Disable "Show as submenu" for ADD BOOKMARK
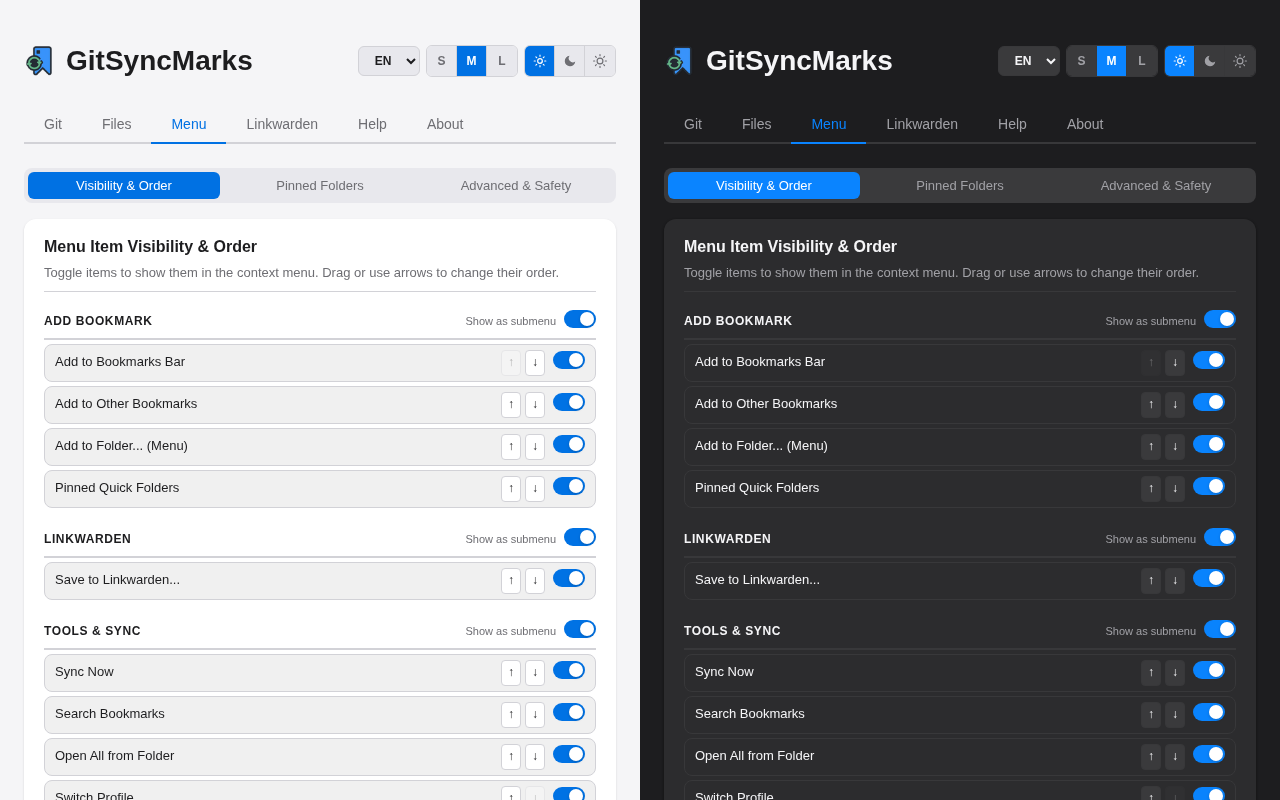Image resolution: width=1280 pixels, height=800 pixels. [580, 319]
